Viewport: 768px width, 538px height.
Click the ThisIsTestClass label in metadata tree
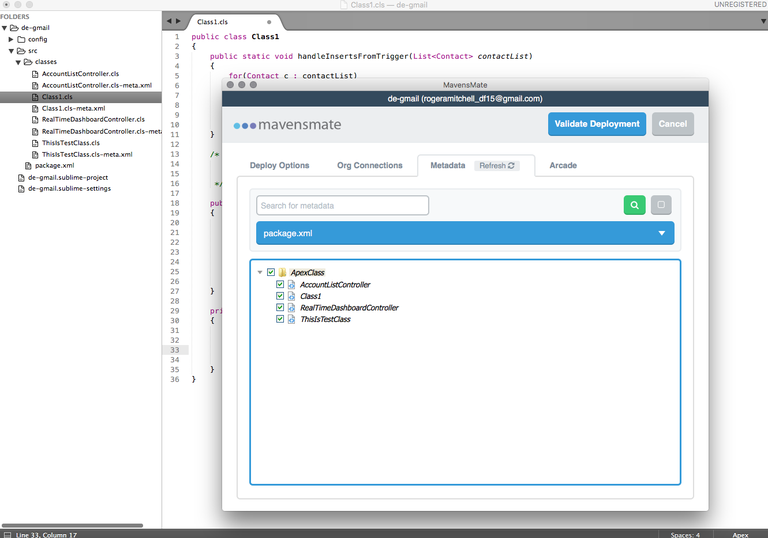(x=325, y=319)
